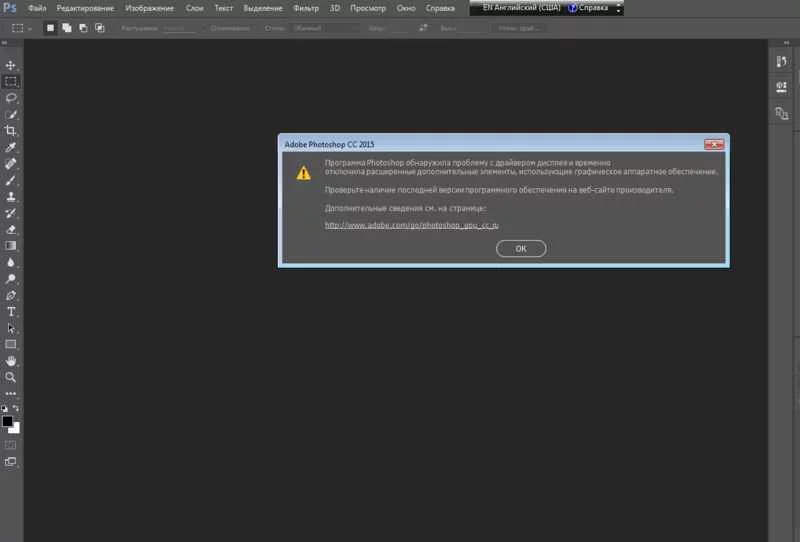Select the Path Selection tool
The height and width of the screenshot is (542, 800).
pyautogui.click(x=11, y=328)
